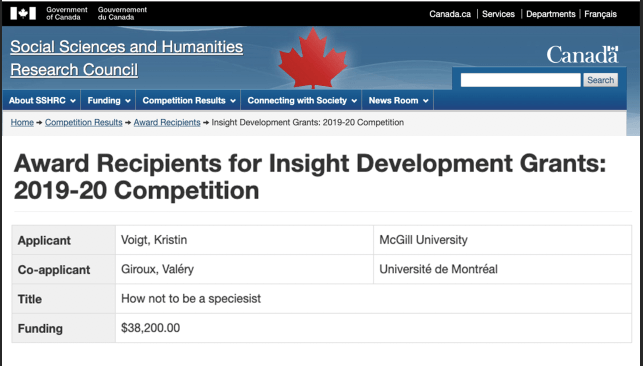Switch language to Français

coord(600,14)
